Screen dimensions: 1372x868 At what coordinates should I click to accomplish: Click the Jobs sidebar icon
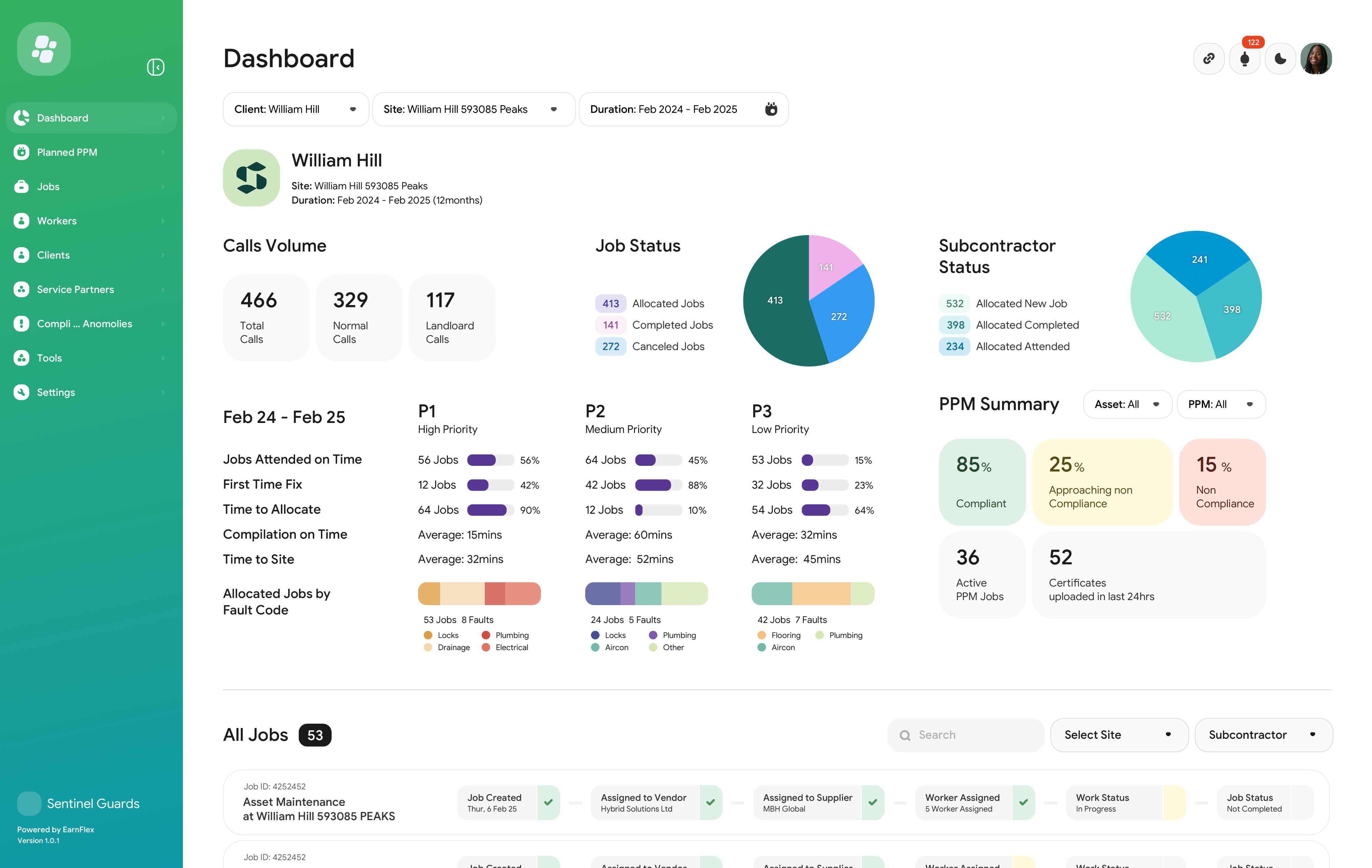[22, 186]
